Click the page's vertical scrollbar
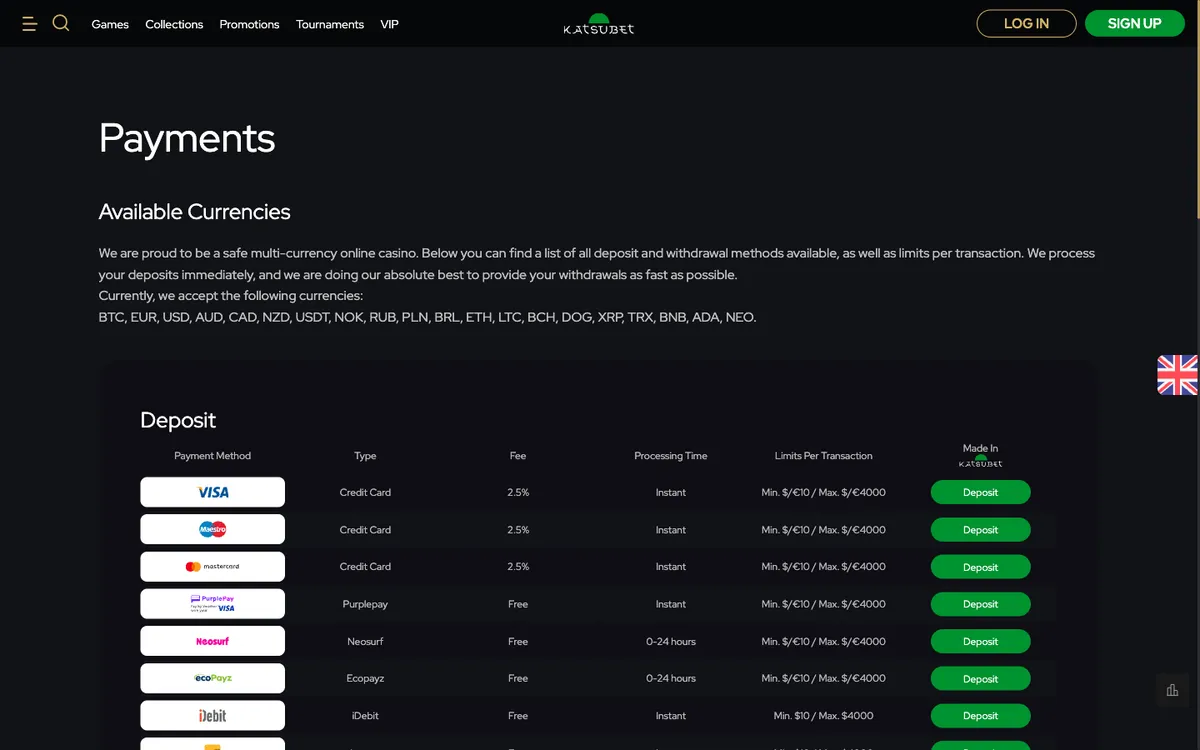The width and height of the screenshot is (1200, 750). coord(1196,110)
